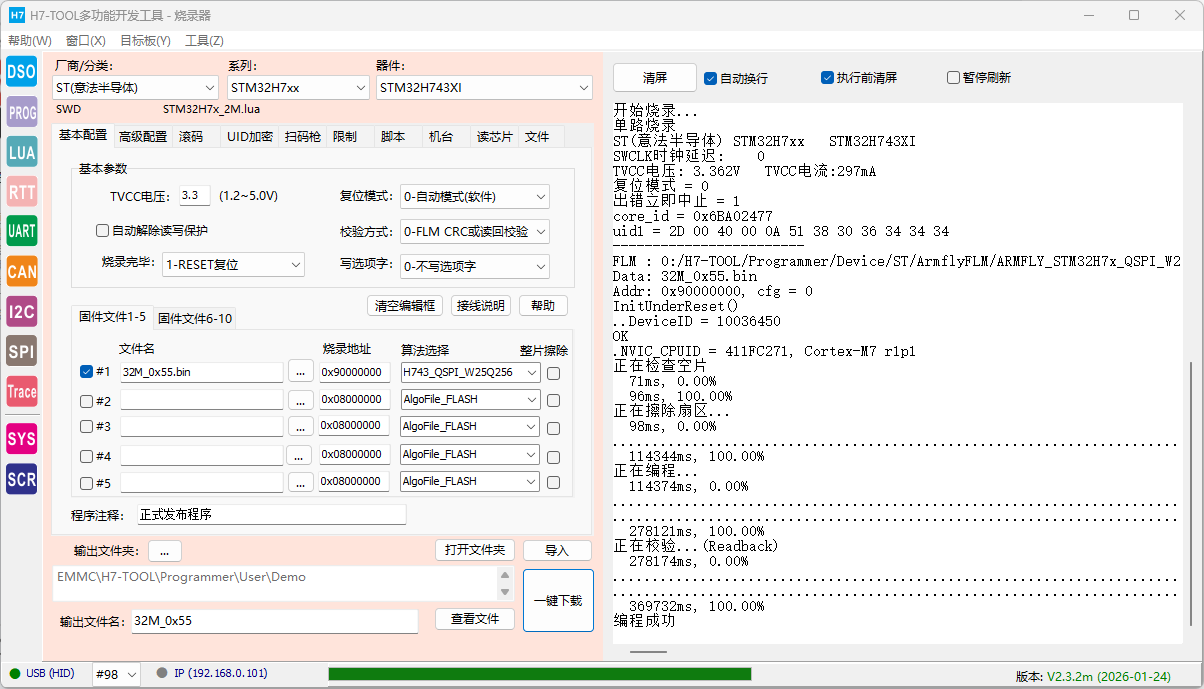This screenshot has width=1204, height=689.
Task: Open the DSO oscilloscope module
Action: (22, 72)
